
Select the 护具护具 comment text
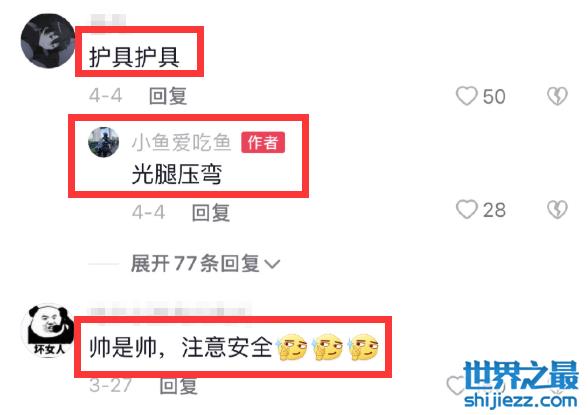pos(134,57)
